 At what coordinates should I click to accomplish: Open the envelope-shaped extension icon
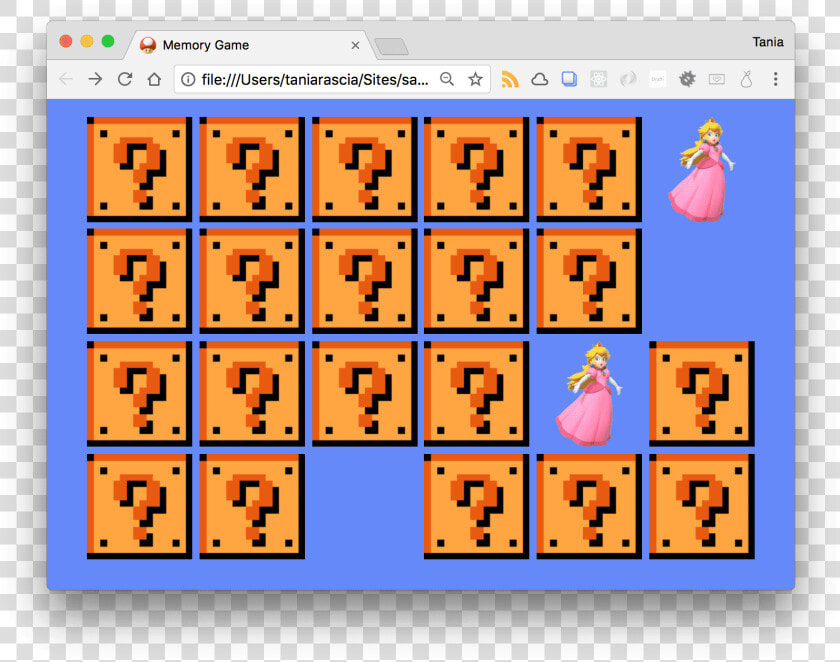click(717, 79)
